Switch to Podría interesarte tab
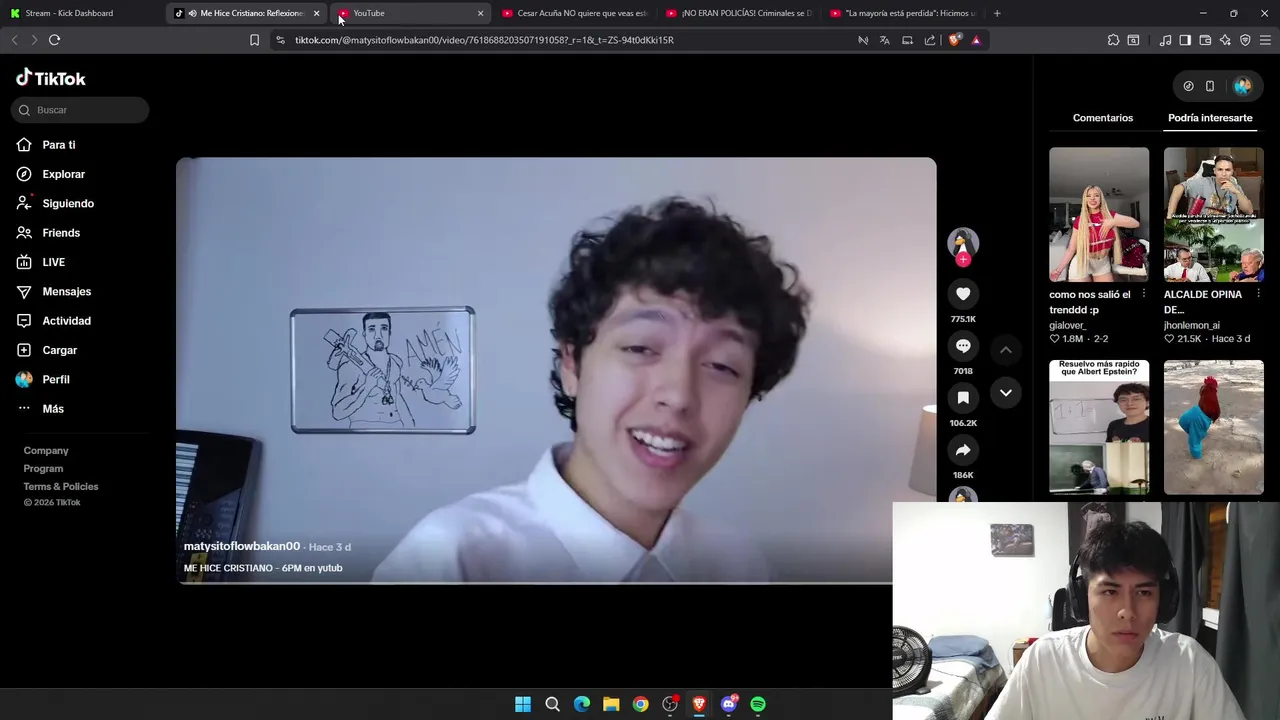Screen dimensions: 1280x720 (x=1210, y=118)
